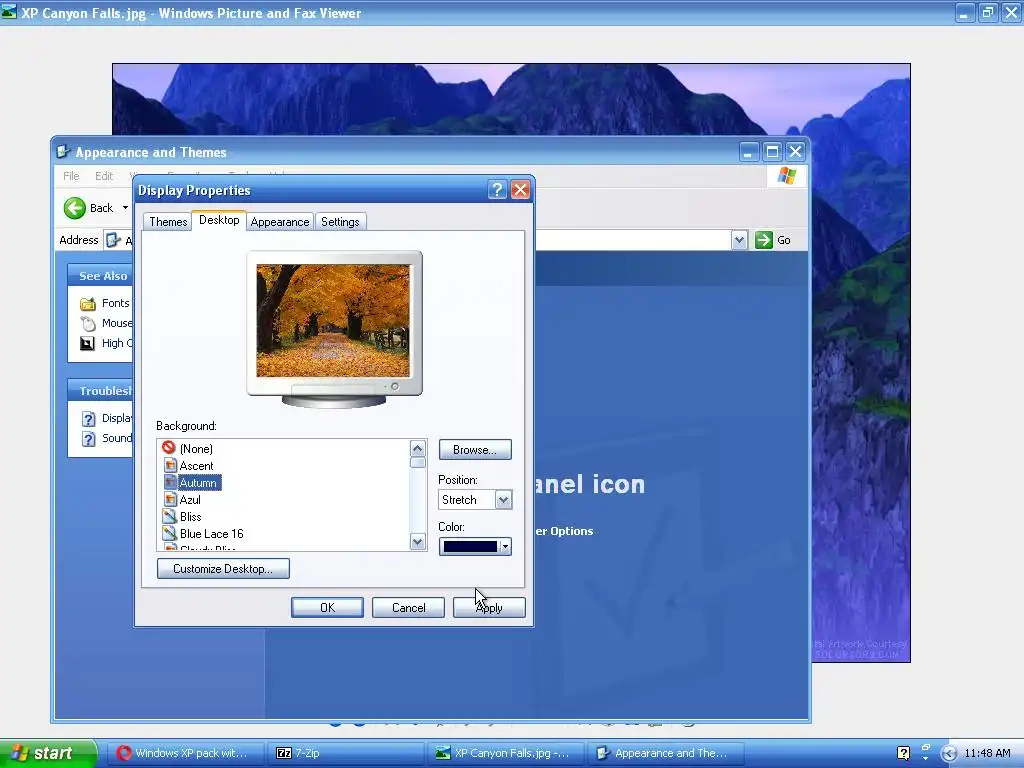This screenshot has width=1024, height=768.
Task: Open the Start menu
Action: [x=48, y=754]
